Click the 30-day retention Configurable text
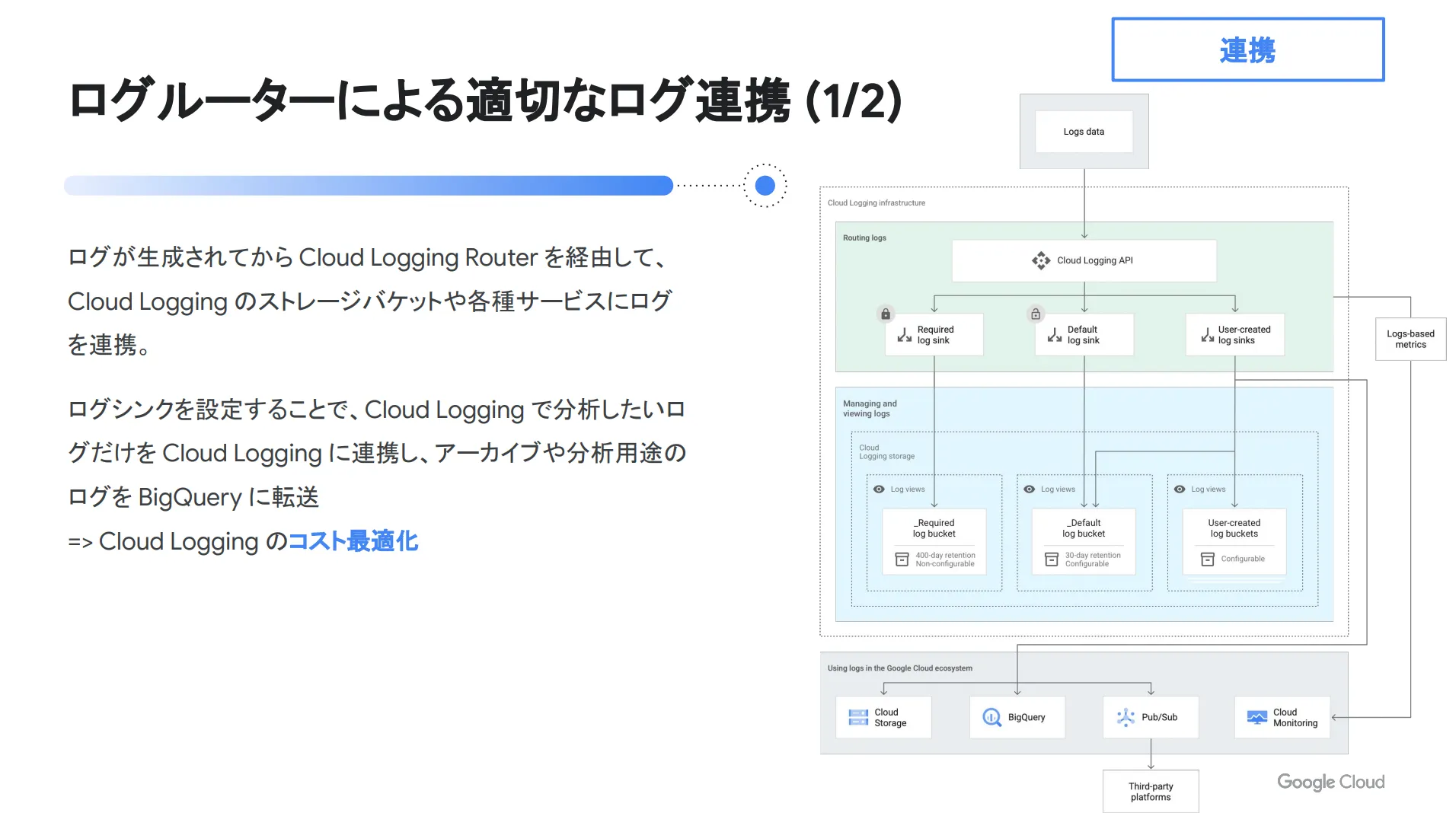 (x=1093, y=560)
